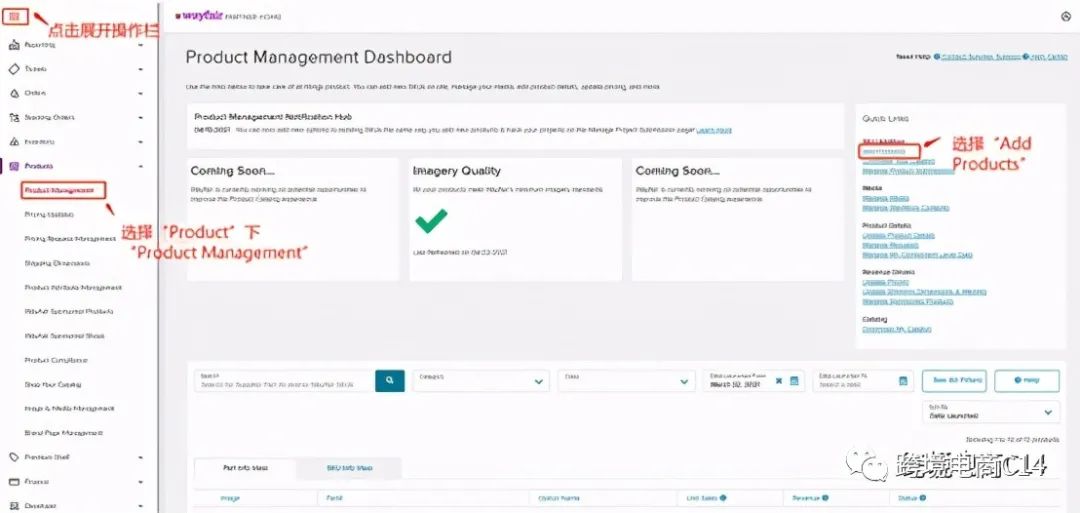Open the Class filter dropdown
Viewport: 1080px width, 513px height.
point(626,381)
